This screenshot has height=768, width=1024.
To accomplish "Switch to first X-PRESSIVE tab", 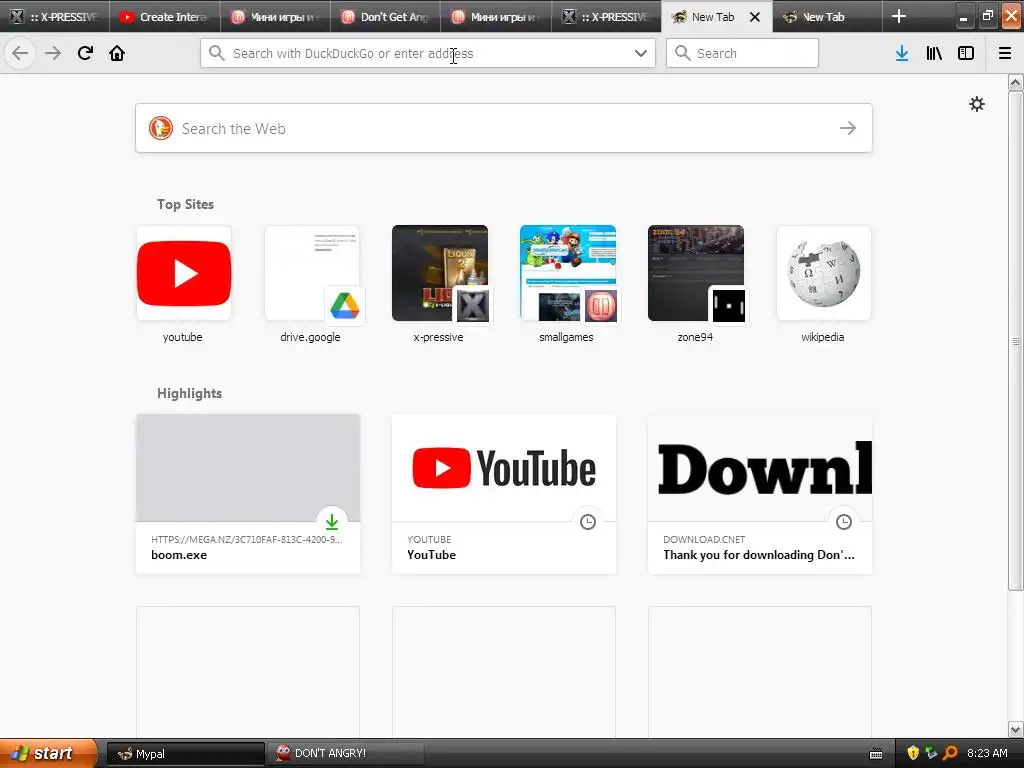I will (54, 16).
